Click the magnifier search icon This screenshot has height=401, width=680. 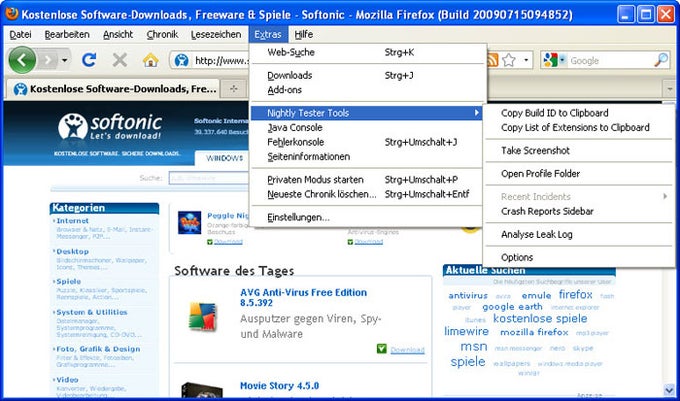(x=661, y=60)
